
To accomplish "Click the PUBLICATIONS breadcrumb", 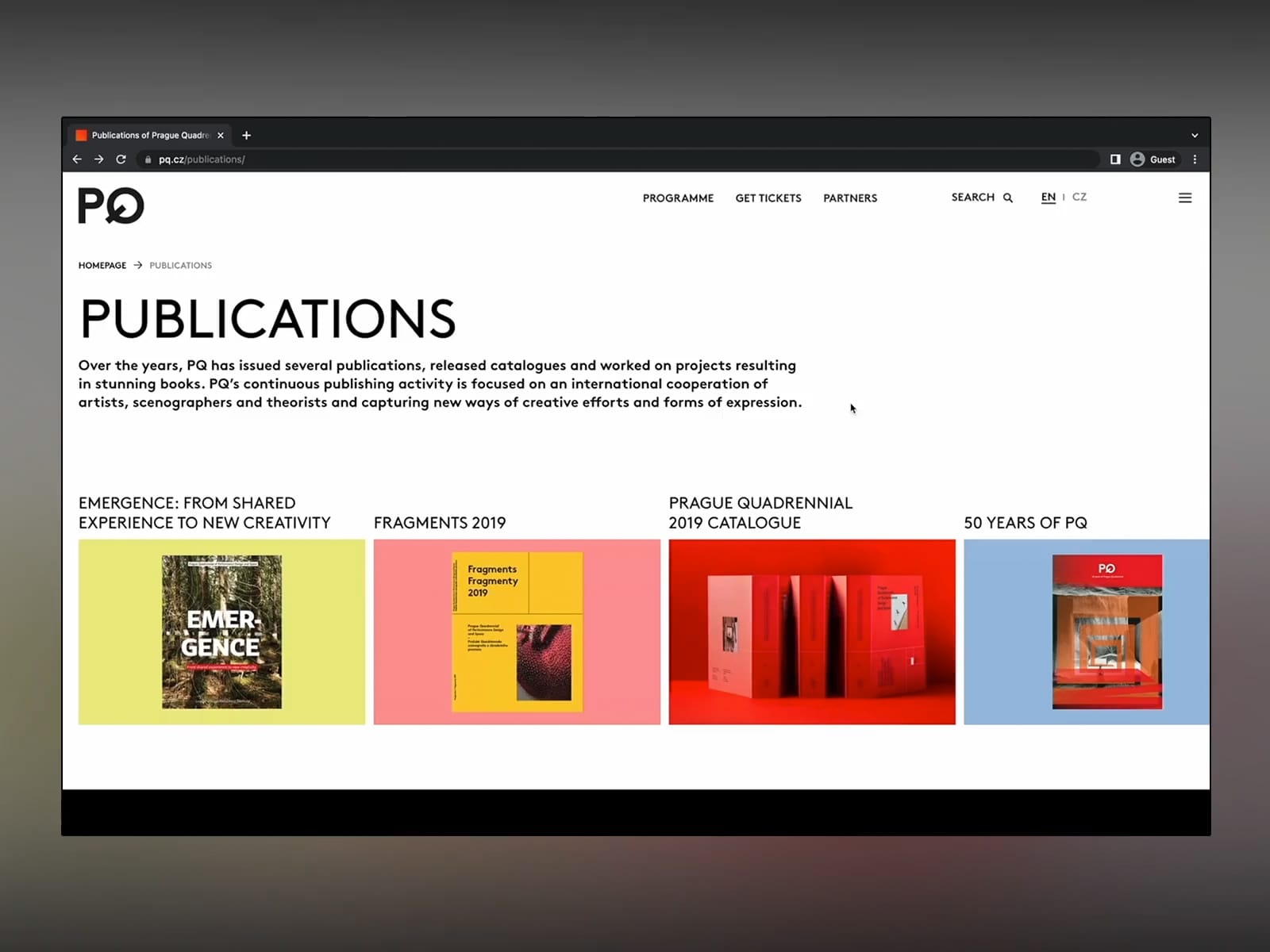I will click(x=181, y=266).
